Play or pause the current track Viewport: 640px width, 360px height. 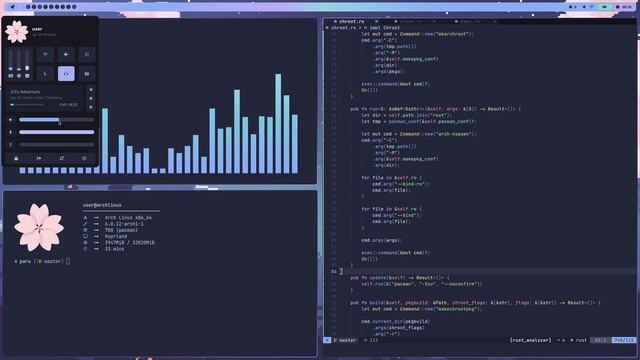coord(91,98)
